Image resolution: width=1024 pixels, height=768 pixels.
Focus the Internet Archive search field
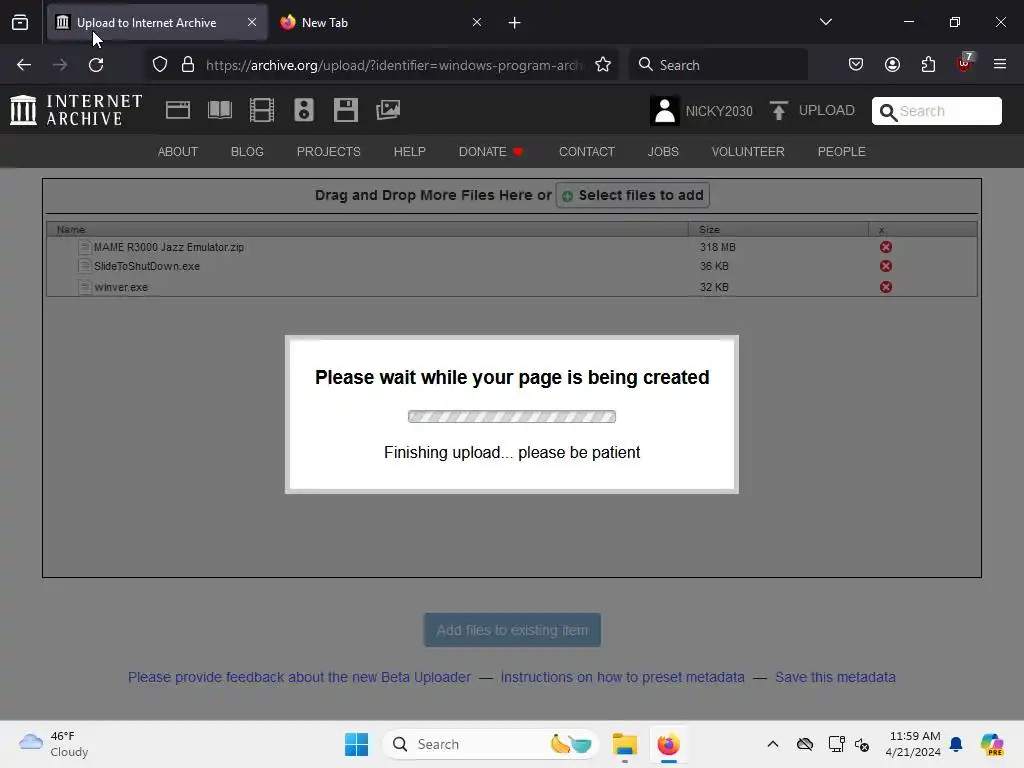[x=936, y=111]
